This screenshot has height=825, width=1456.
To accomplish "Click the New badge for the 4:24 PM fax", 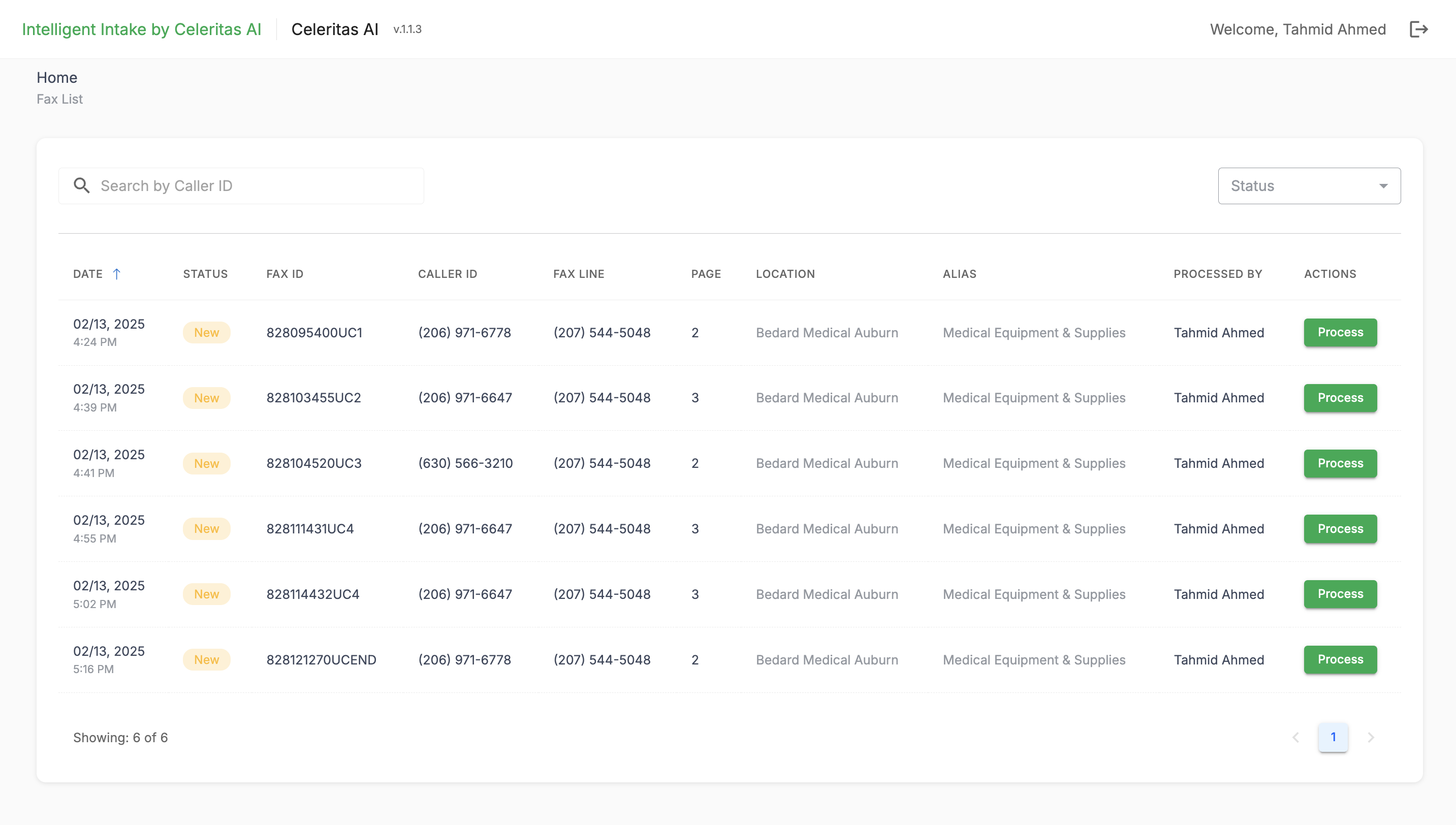I will click(x=206, y=333).
